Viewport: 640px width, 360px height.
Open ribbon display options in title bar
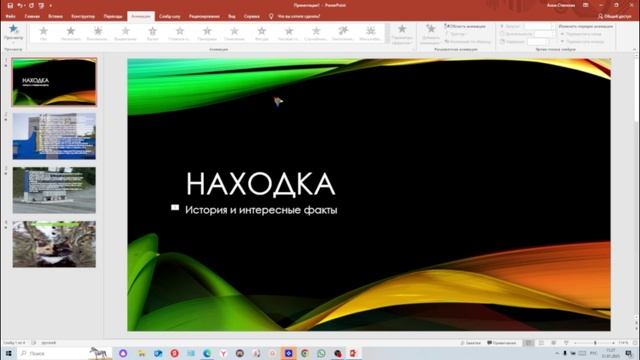[x=586, y=5]
